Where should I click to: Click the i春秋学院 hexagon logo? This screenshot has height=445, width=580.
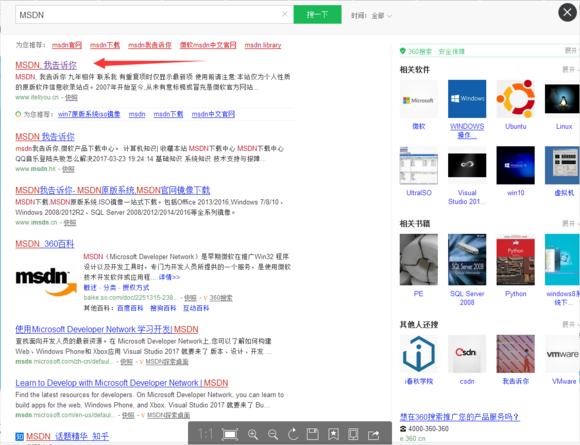(x=418, y=354)
